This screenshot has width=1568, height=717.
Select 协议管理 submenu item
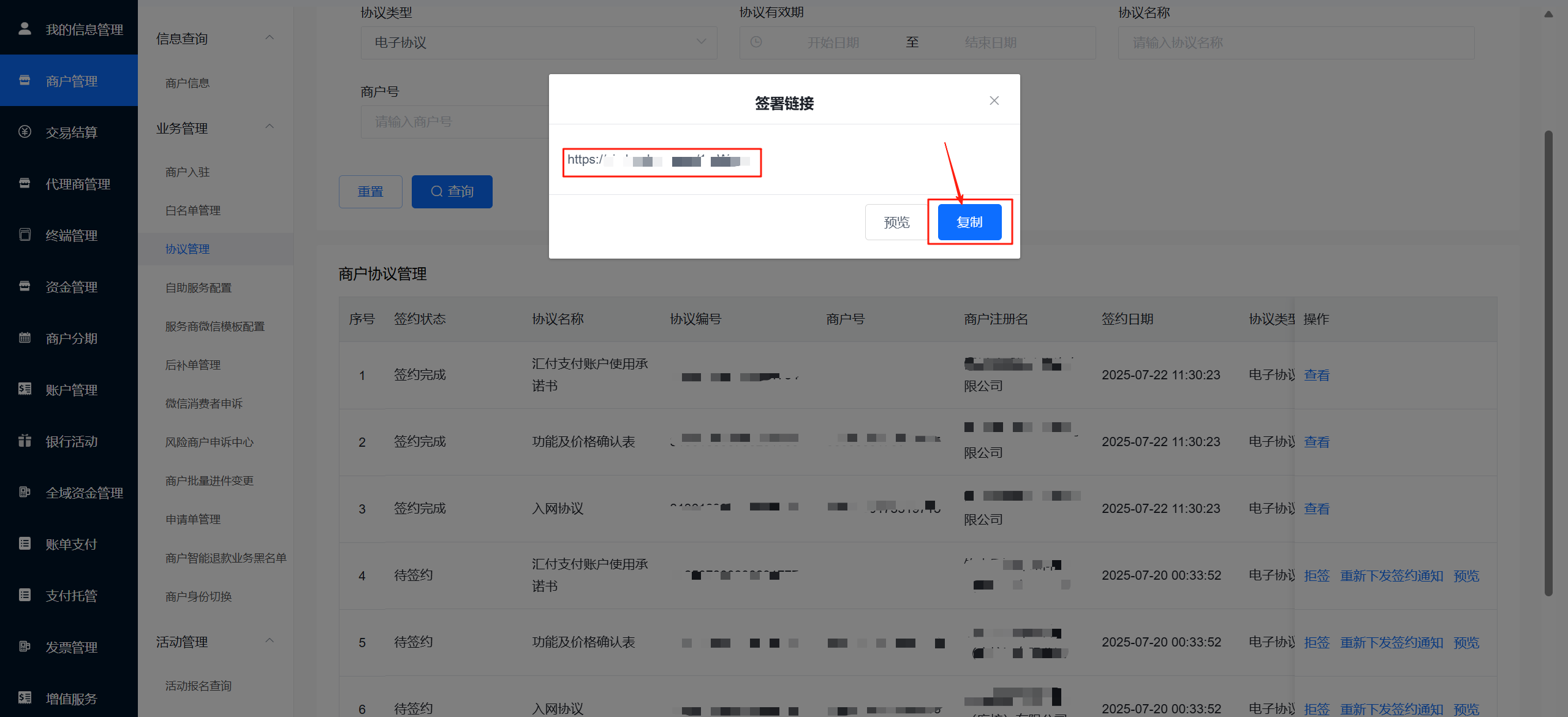(x=187, y=249)
